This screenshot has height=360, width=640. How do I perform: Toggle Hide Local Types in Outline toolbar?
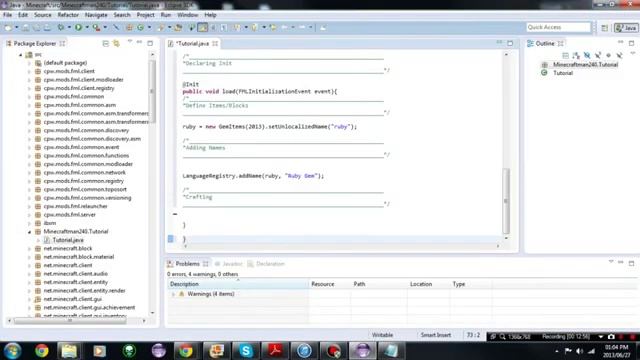pyautogui.click(x=620, y=55)
